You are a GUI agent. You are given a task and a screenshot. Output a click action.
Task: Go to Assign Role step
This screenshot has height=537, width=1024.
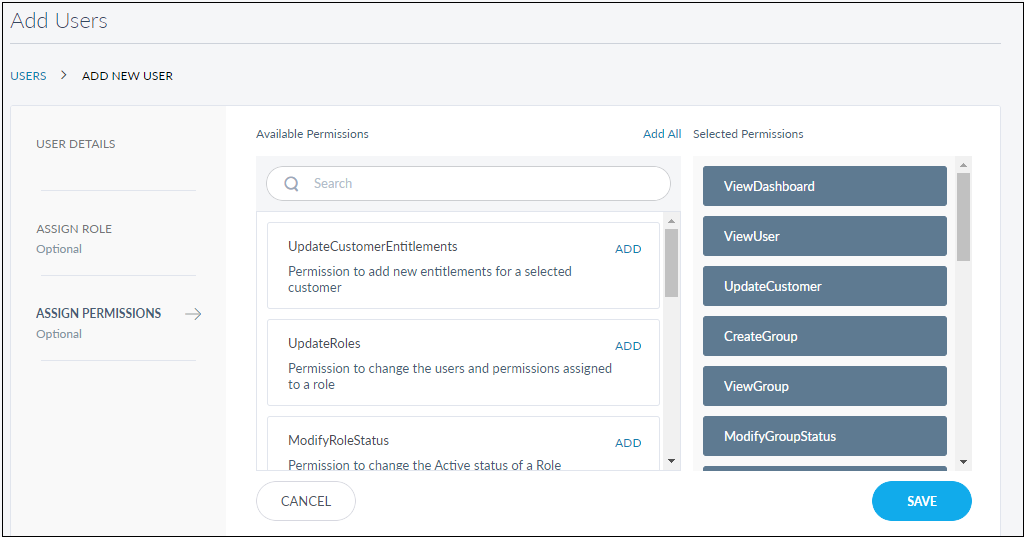[x=74, y=229]
